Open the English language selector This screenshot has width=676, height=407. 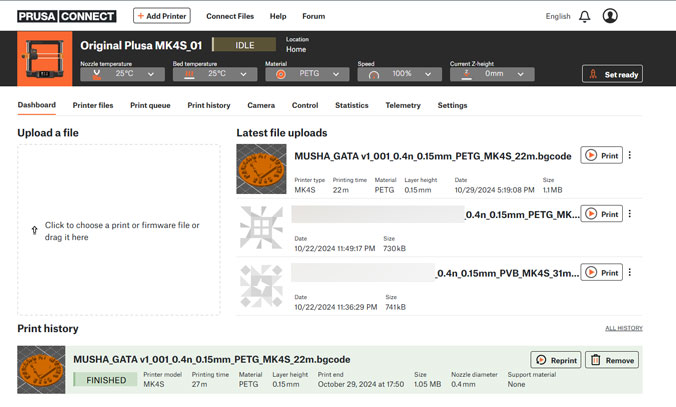click(x=558, y=16)
